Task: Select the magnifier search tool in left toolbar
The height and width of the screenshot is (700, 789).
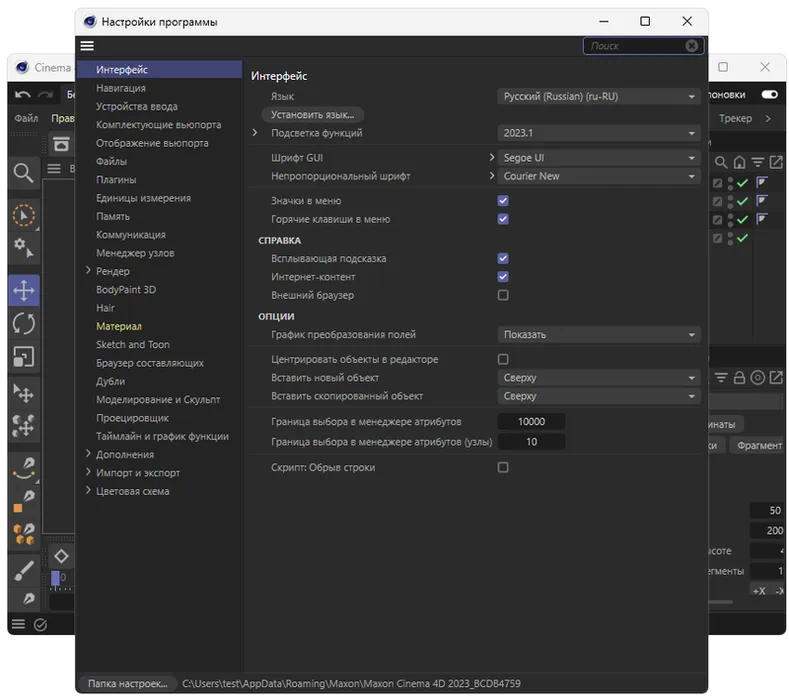Action: tap(23, 173)
